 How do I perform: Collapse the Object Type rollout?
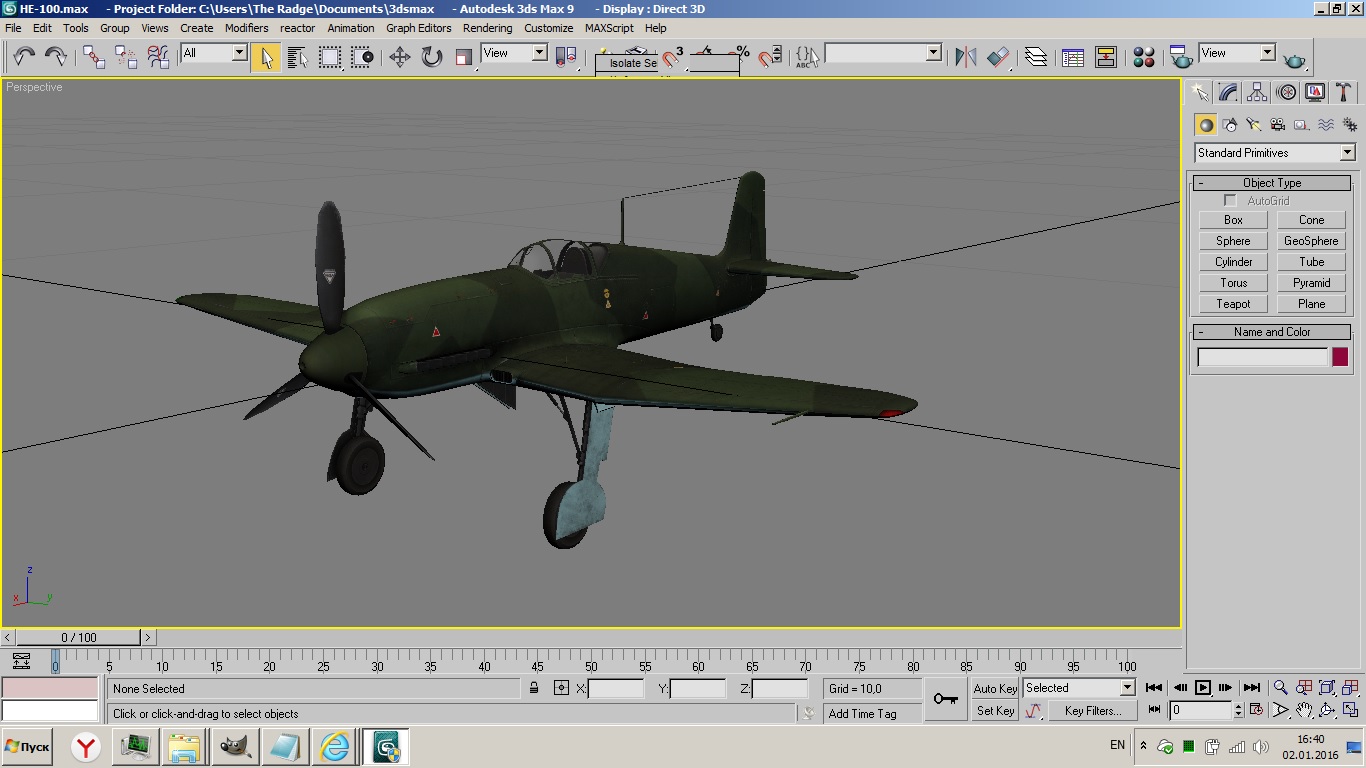[x=1200, y=183]
